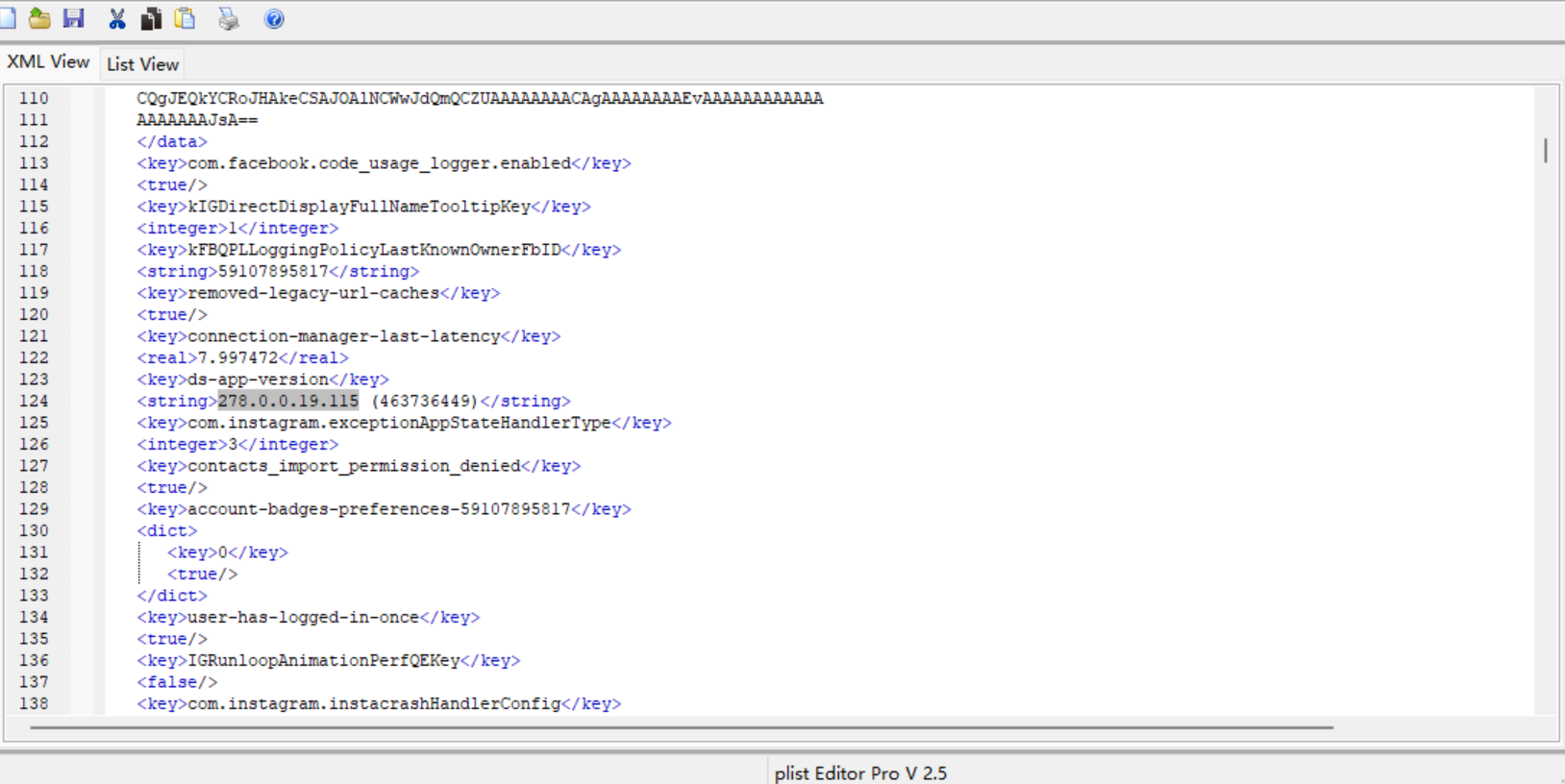Click the indented <true/> on line 132
This screenshot has width=1565, height=784.
point(202,575)
